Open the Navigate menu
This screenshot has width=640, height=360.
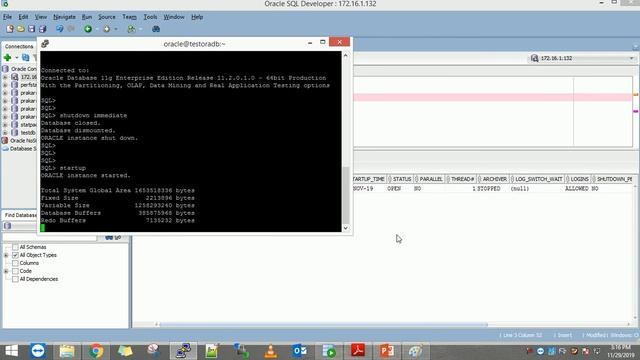coord(64,17)
